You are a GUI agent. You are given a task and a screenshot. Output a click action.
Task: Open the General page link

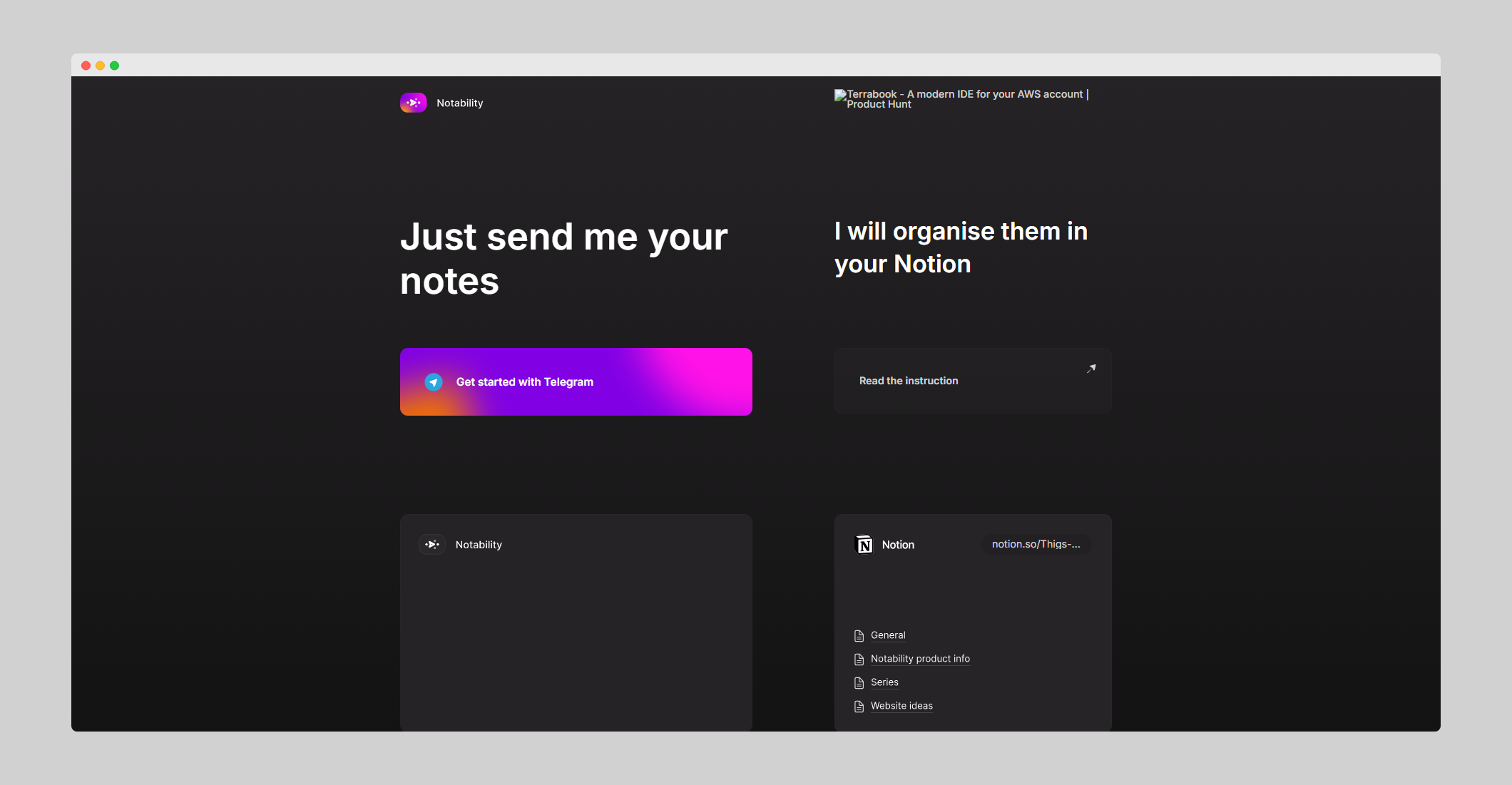pyautogui.click(x=888, y=635)
